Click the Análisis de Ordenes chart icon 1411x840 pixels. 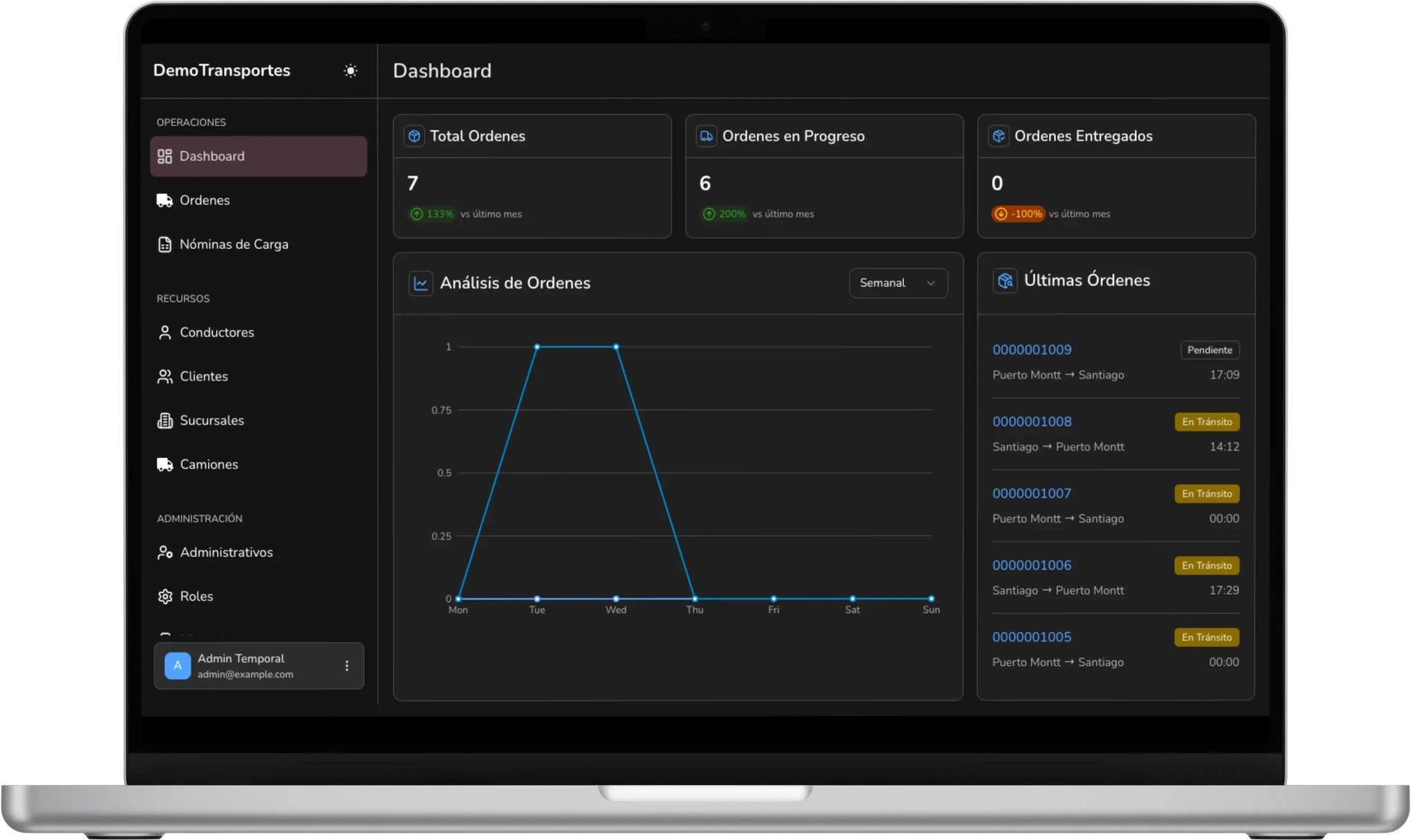[420, 283]
